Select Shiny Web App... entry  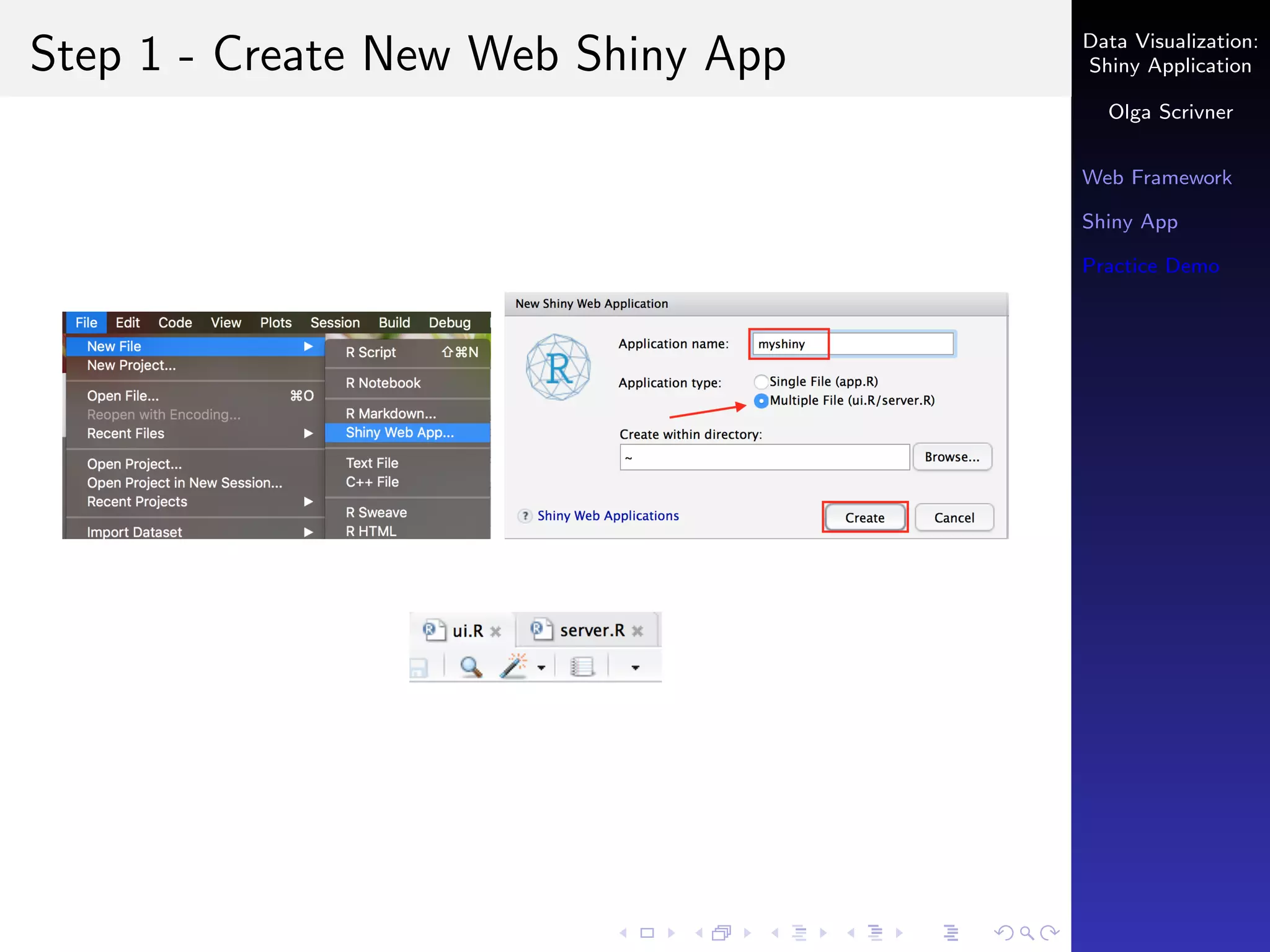[x=408, y=433]
